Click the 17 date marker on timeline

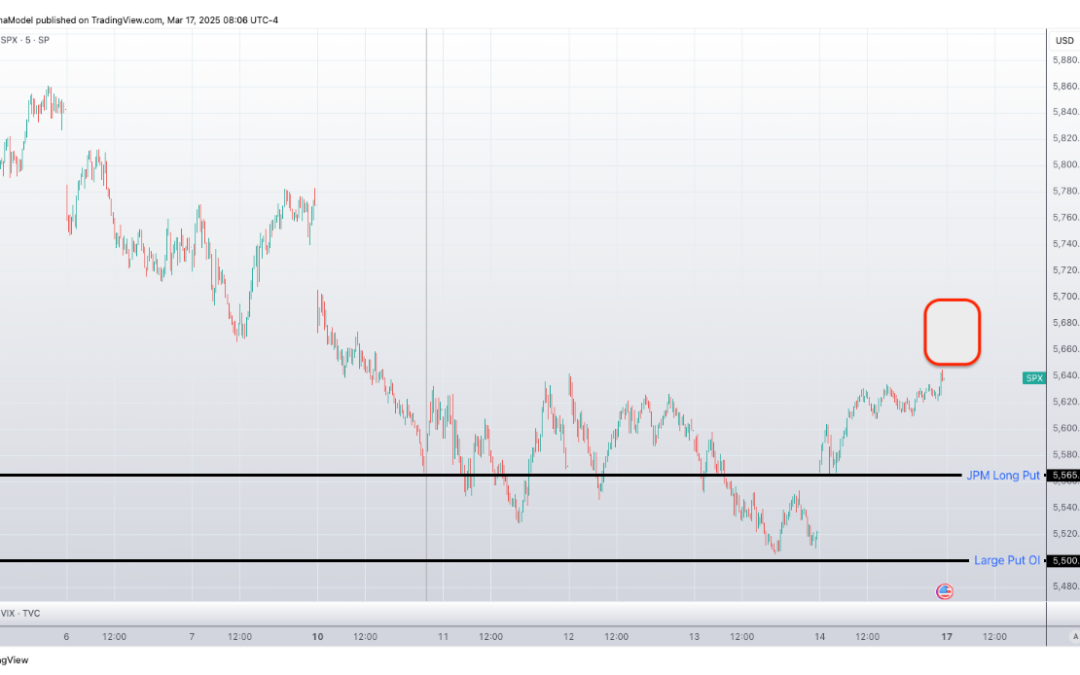pyautogui.click(x=945, y=636)
